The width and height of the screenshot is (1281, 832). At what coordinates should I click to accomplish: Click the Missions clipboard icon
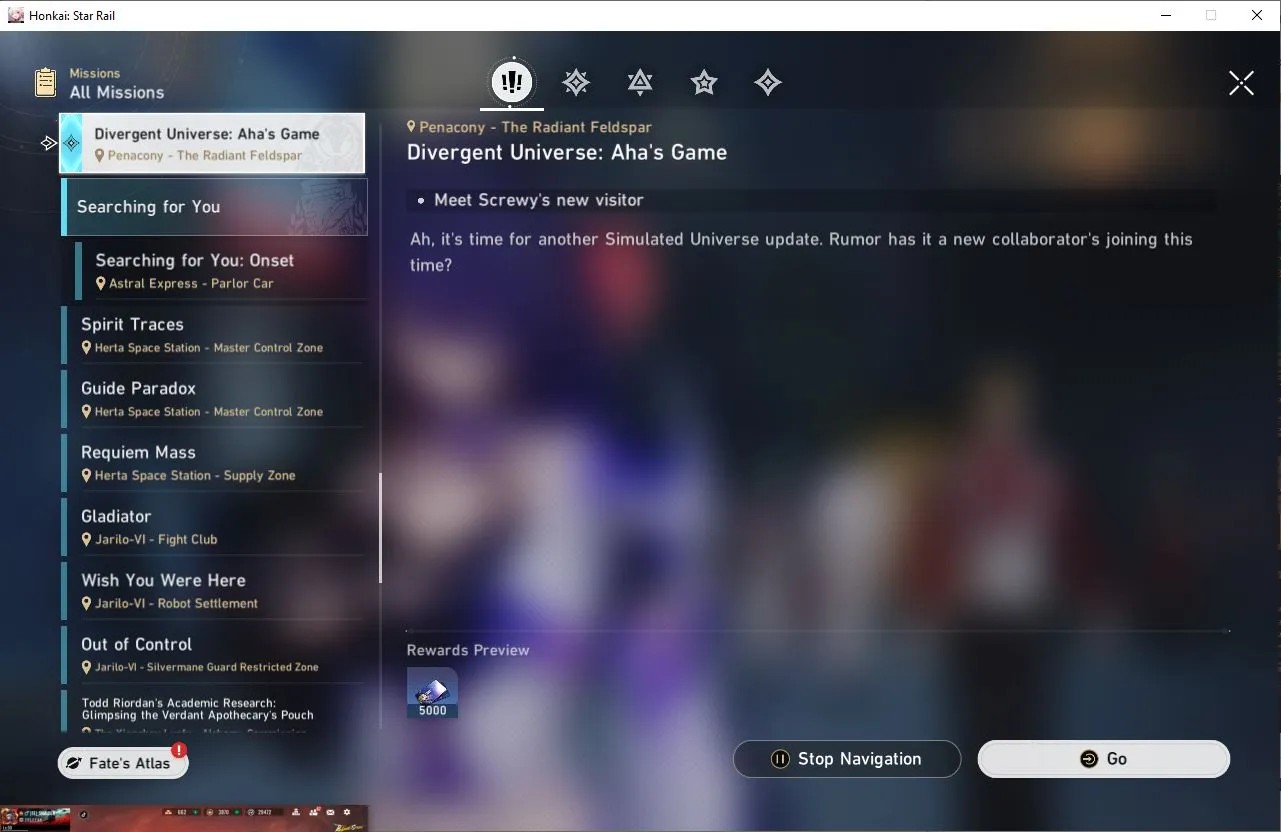pos(45,82)
